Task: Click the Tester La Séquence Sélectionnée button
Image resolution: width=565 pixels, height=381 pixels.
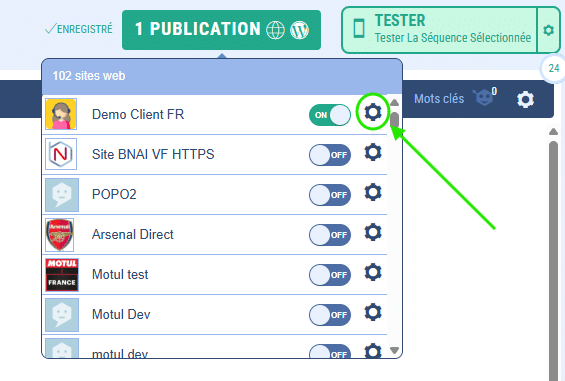Action: click(440, 30)
